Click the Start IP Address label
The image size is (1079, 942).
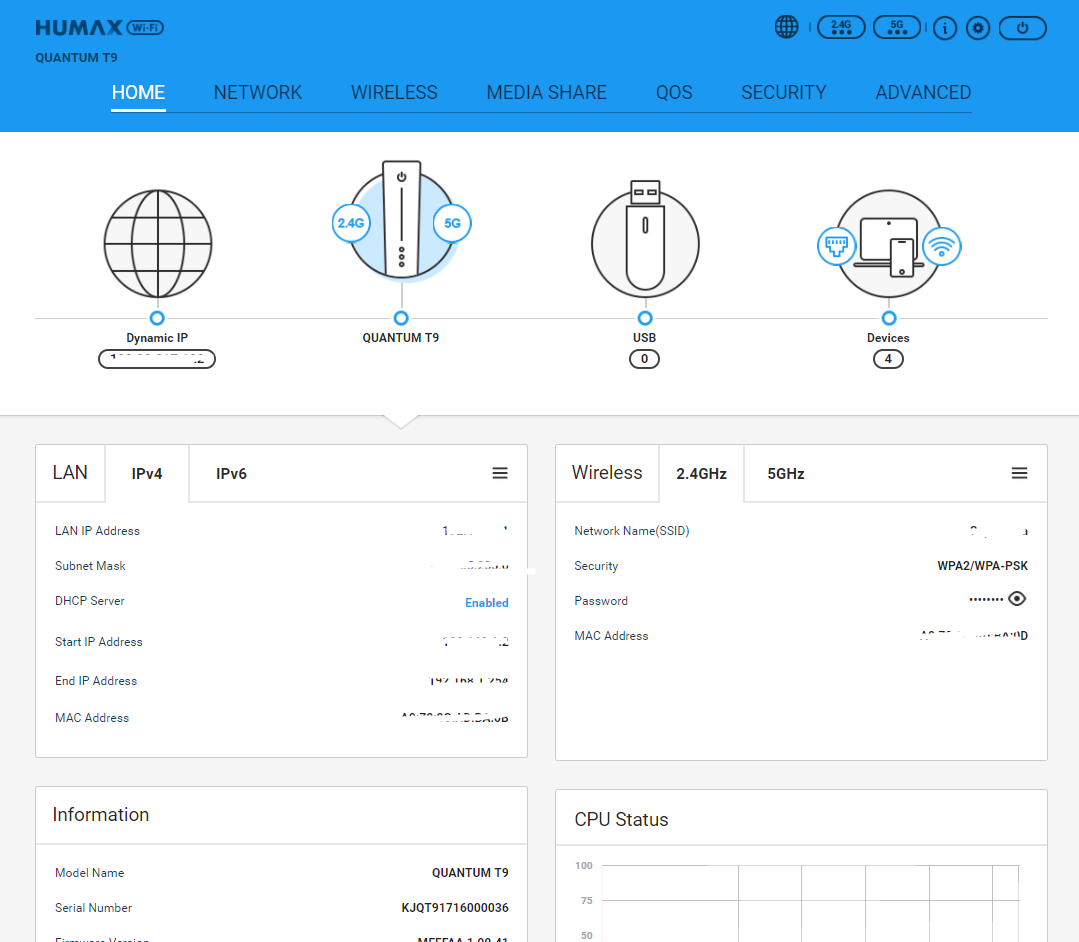pyautogui.click(x=98, y=641)
